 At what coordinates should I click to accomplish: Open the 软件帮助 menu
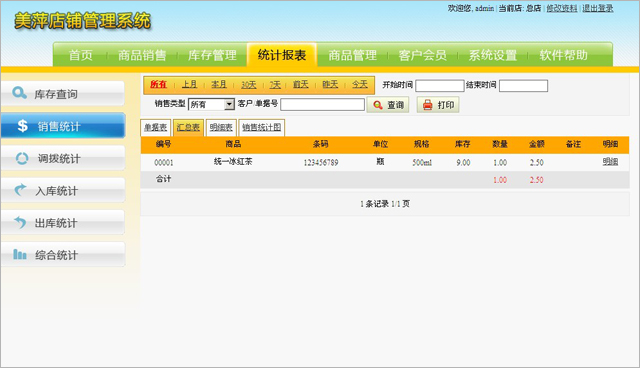(x=563, y=55)
